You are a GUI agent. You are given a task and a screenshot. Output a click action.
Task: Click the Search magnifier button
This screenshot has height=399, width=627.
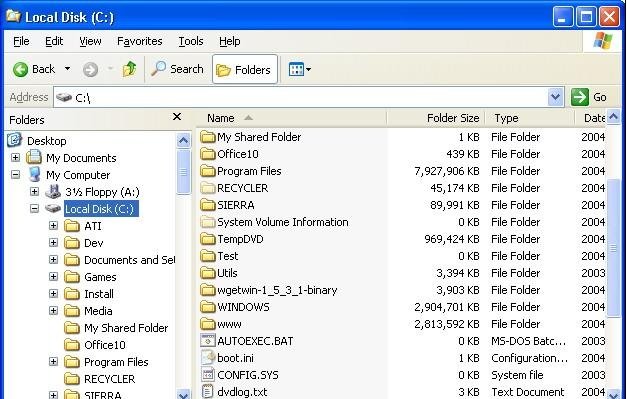point(177,69)
